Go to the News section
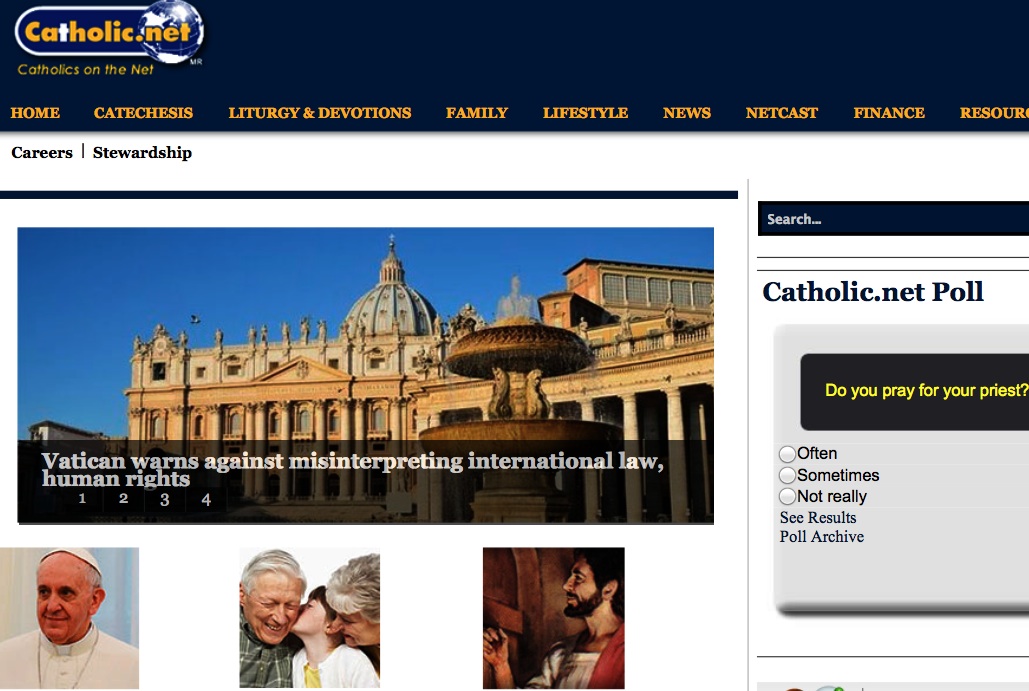 [x=687, y=113]
